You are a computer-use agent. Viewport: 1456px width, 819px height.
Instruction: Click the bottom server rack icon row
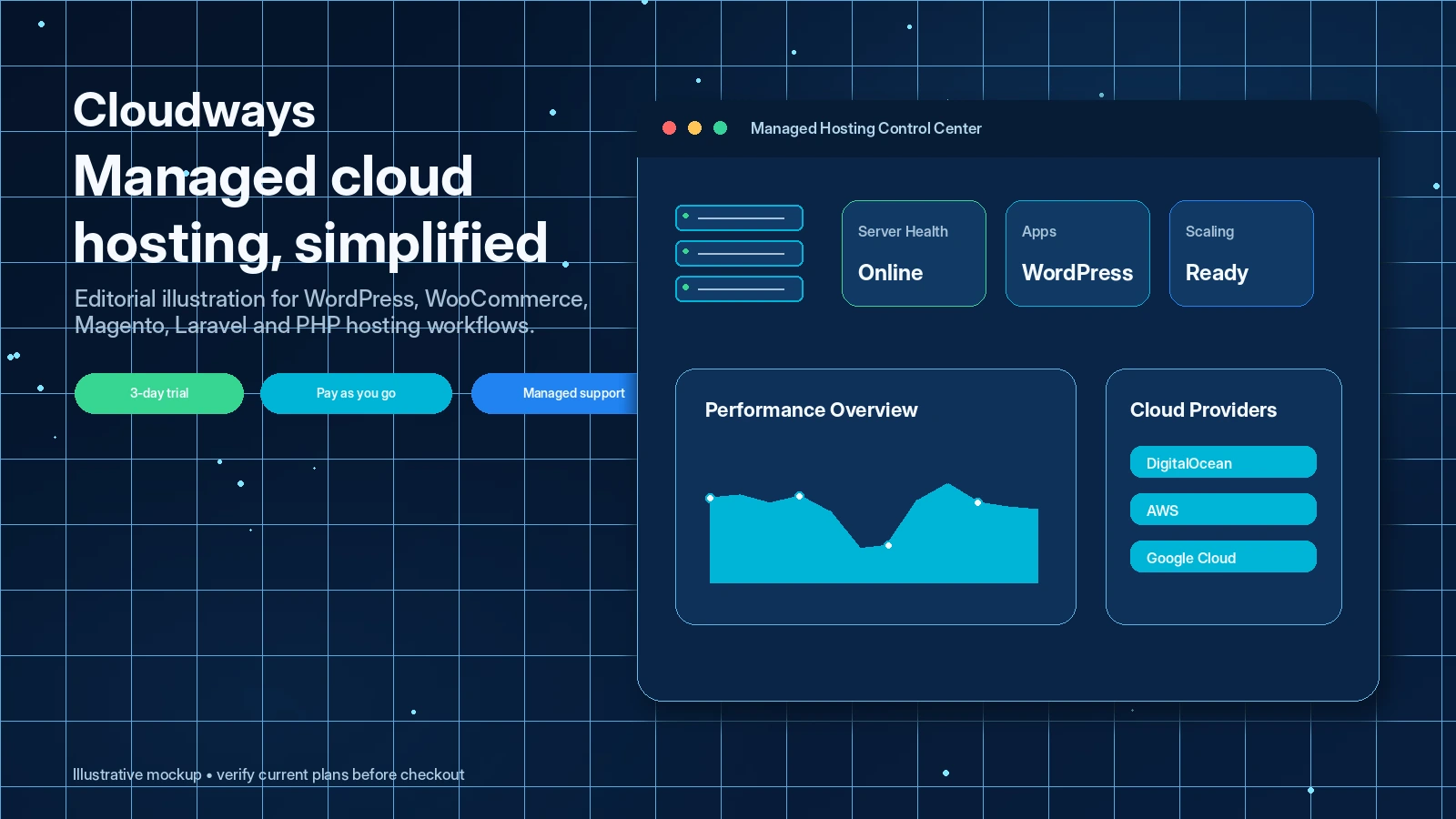739,288
